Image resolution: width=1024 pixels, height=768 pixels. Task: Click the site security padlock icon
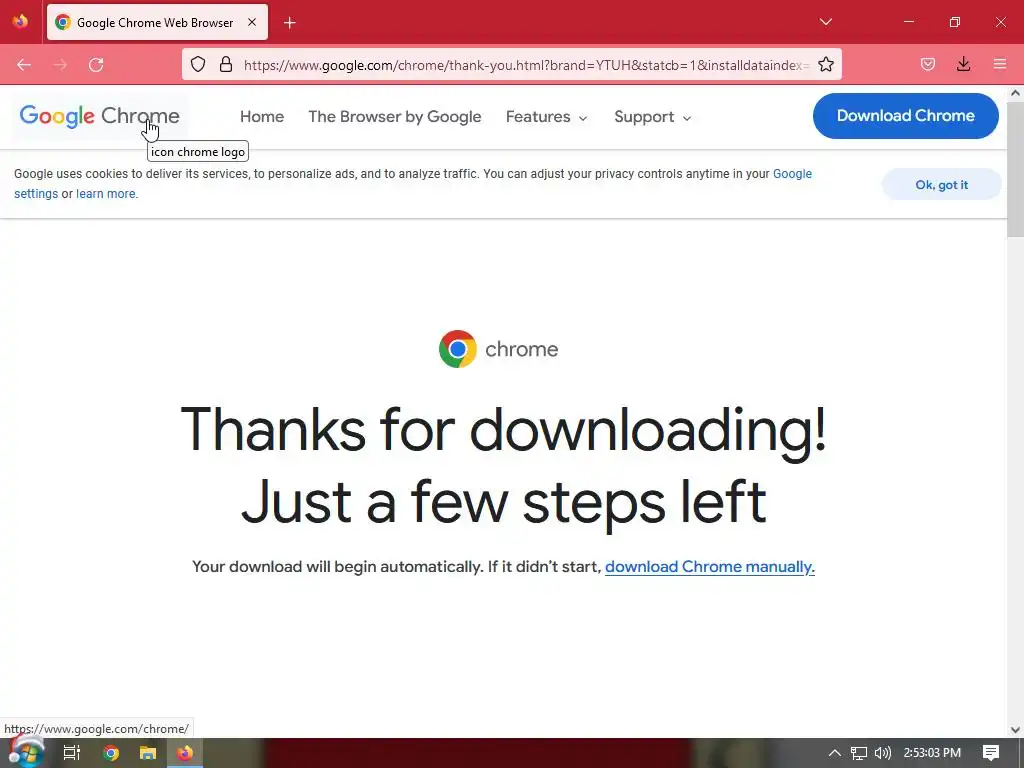click(226, 64)
